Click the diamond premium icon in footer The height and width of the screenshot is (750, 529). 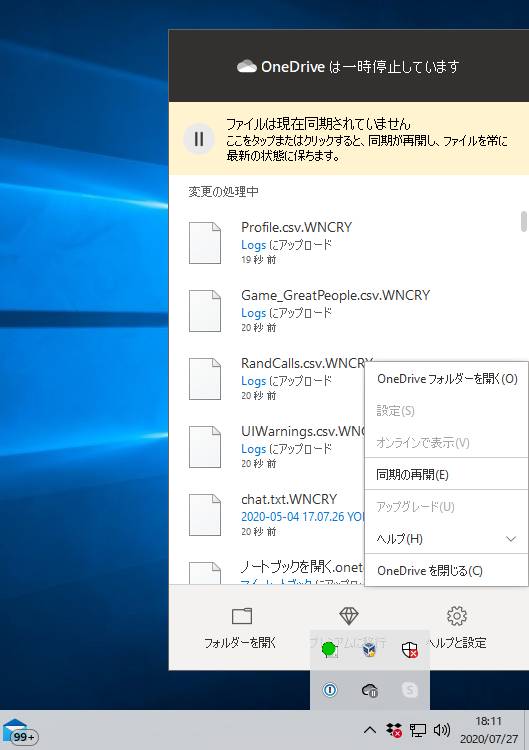(x=349, y=616)
